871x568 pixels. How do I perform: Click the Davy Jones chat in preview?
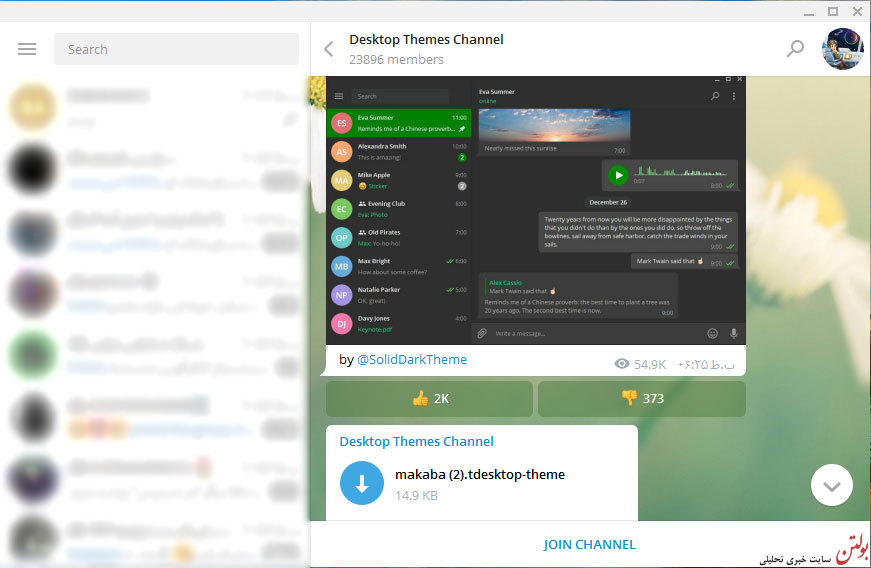coord(399,324)
